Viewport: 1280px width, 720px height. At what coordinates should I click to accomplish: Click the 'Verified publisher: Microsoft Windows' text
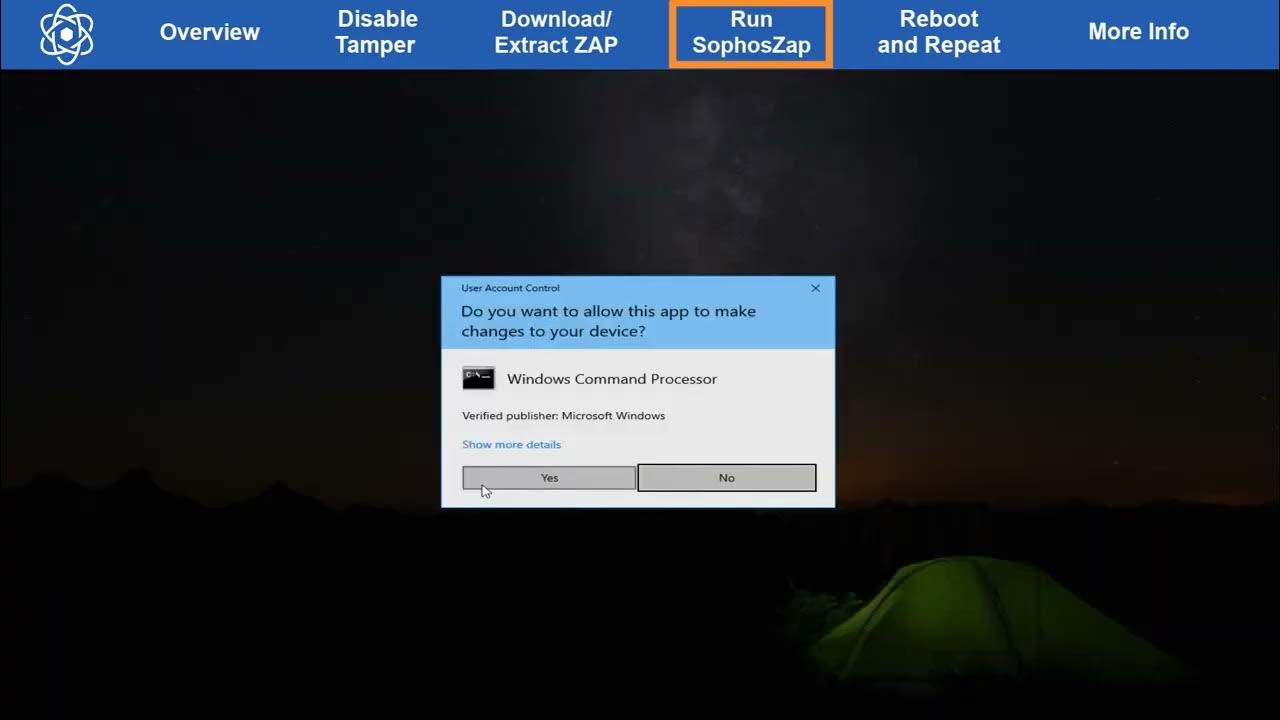(563, 416)
